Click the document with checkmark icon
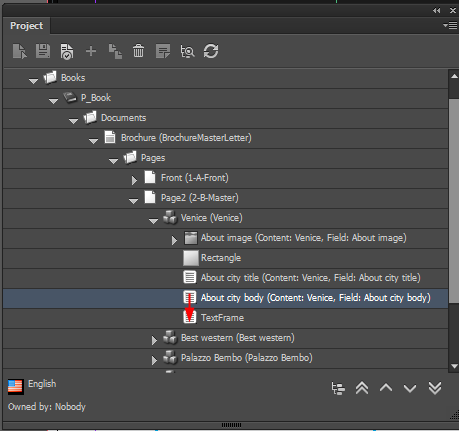 click(x=67, y=51)
